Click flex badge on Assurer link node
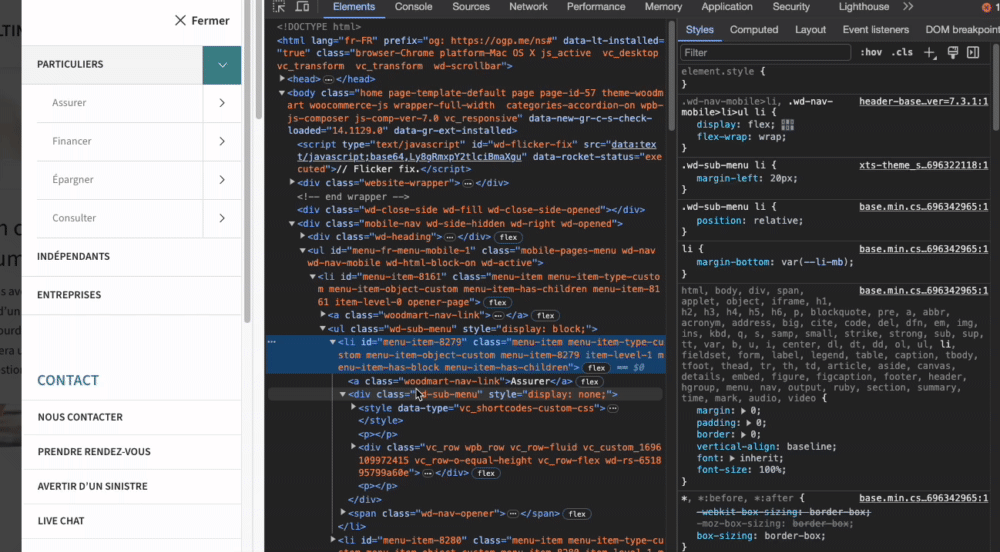 coord(589,382)
